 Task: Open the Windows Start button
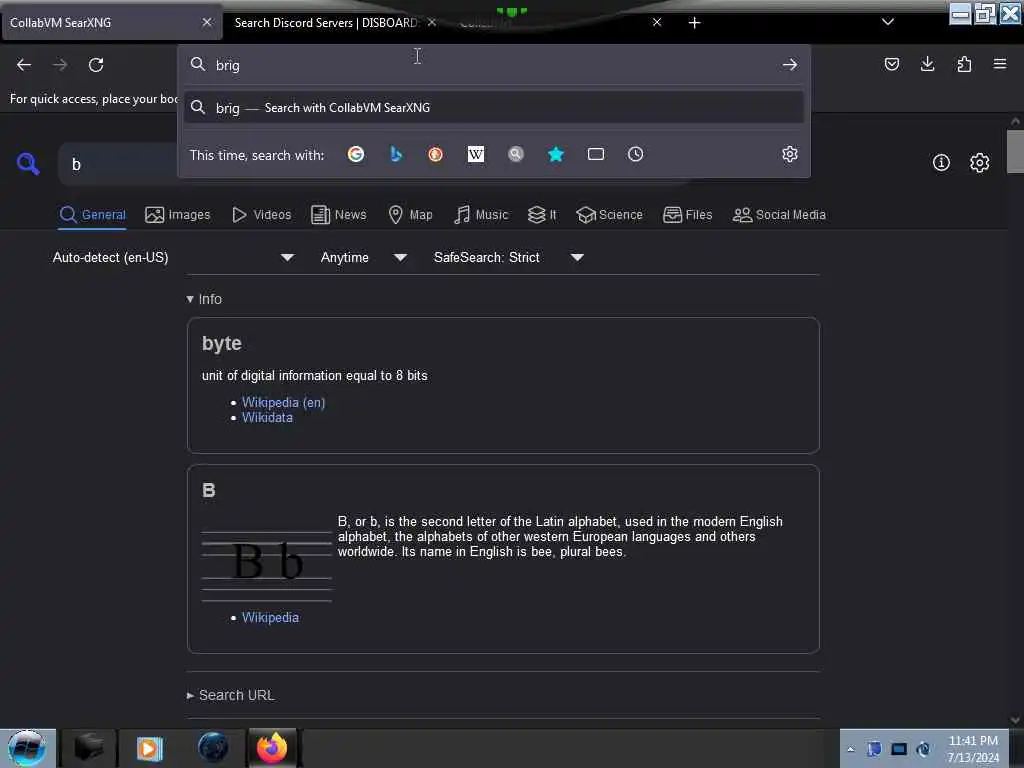coord(27,748)
